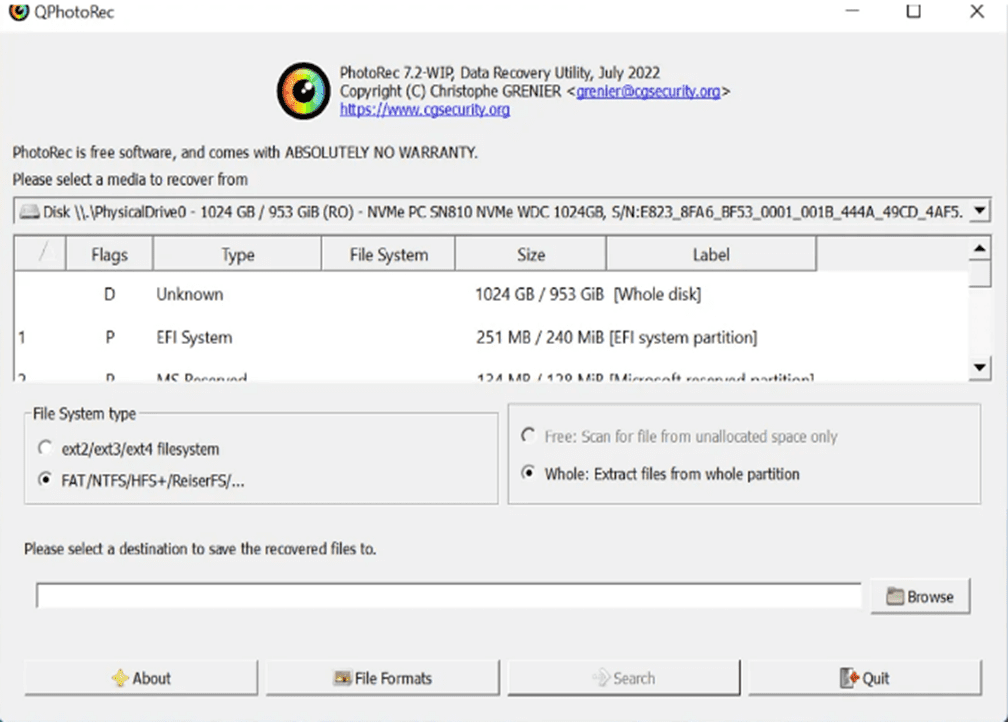The image size is (1008, 722).
Task: Open the media selection drop-down list
Action: 981,210
